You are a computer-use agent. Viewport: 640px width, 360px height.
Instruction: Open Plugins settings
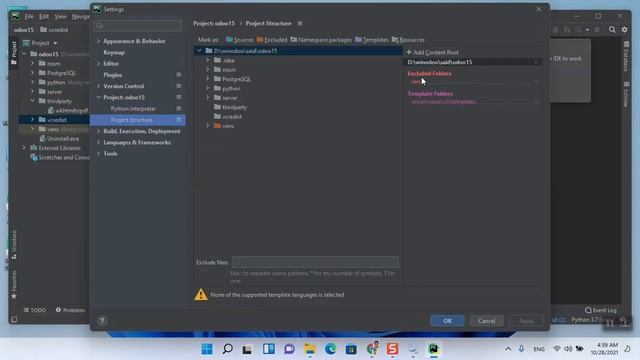click(113, 75)
